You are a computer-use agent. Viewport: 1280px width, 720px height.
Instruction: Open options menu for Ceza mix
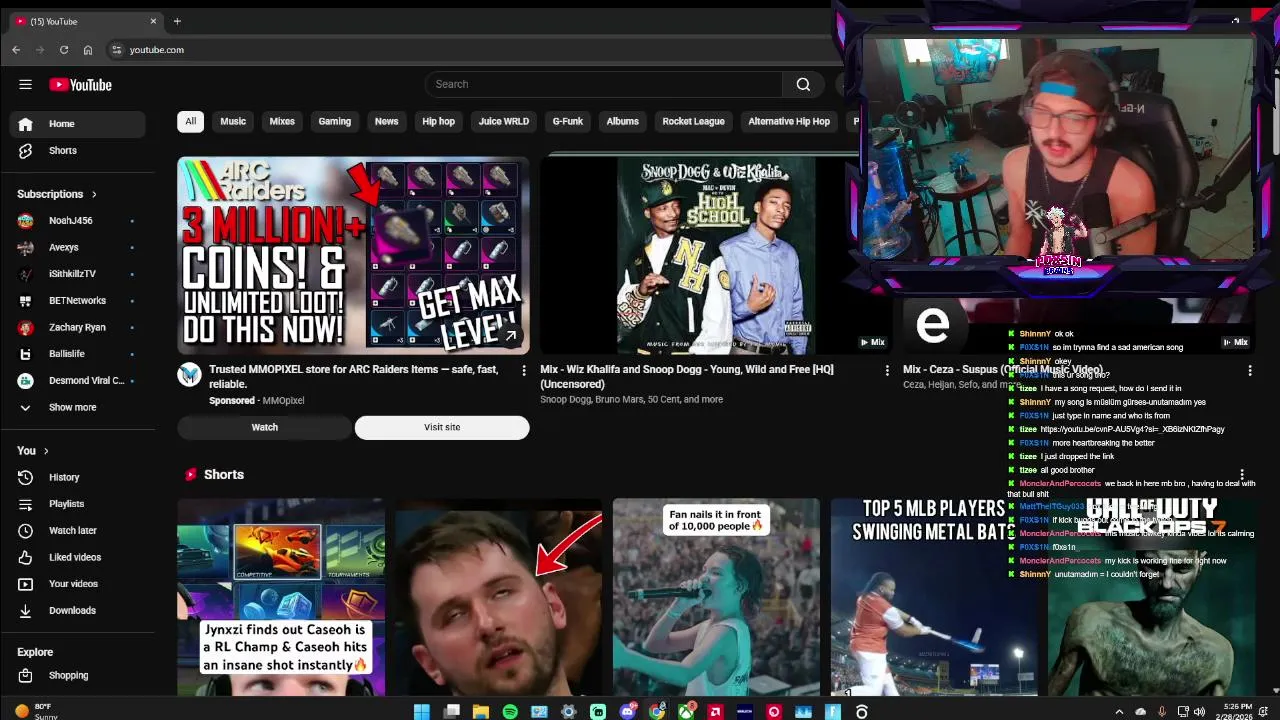[1249, 370]
